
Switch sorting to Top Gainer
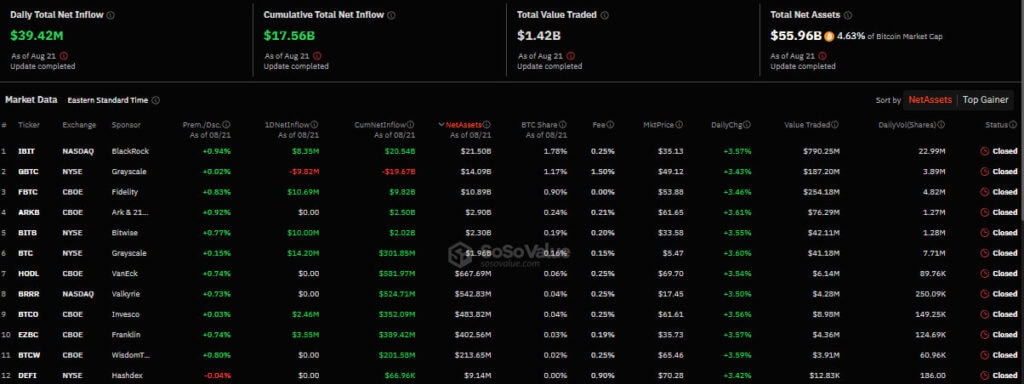pyautogui.click(x=985, y=100)
